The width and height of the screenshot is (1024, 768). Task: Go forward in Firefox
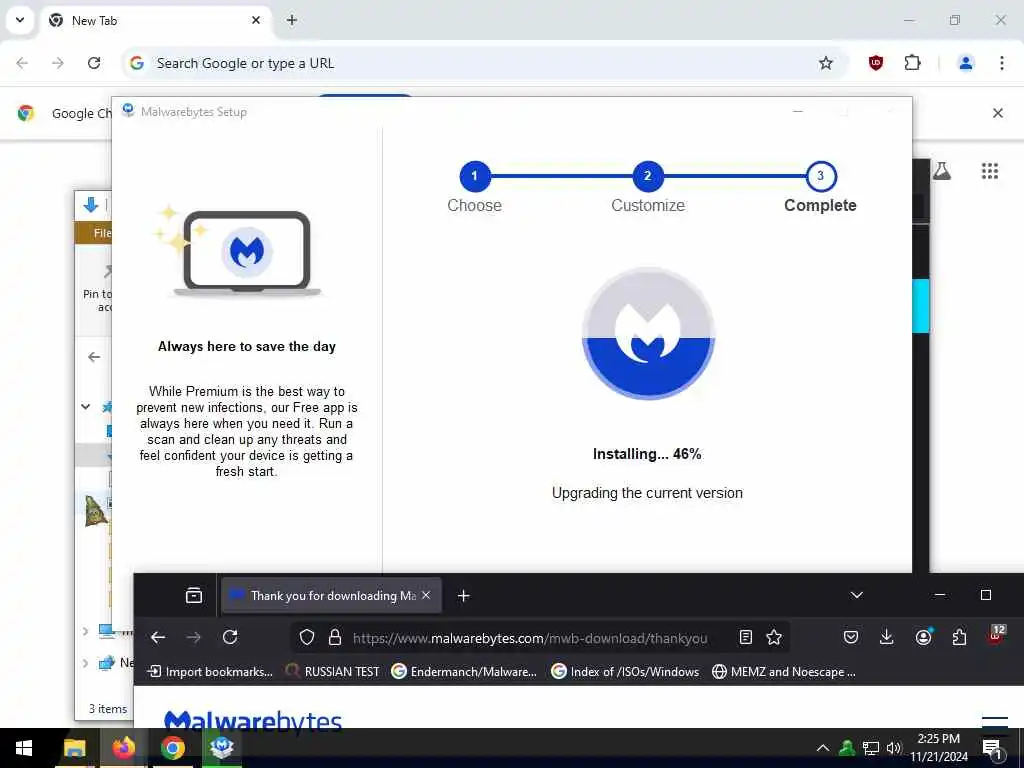click(194, 637)
